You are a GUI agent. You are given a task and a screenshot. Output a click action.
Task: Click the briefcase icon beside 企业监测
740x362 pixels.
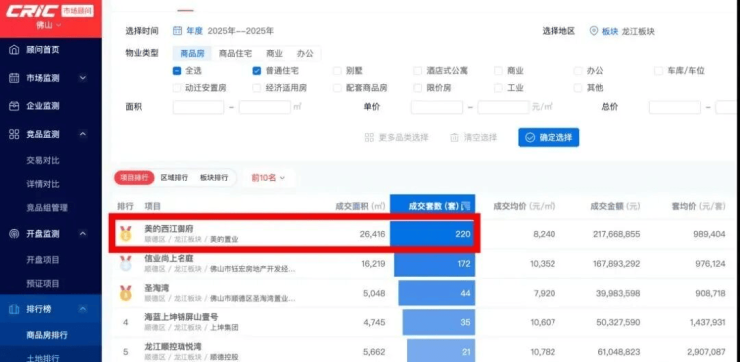(x=14, y=106)
